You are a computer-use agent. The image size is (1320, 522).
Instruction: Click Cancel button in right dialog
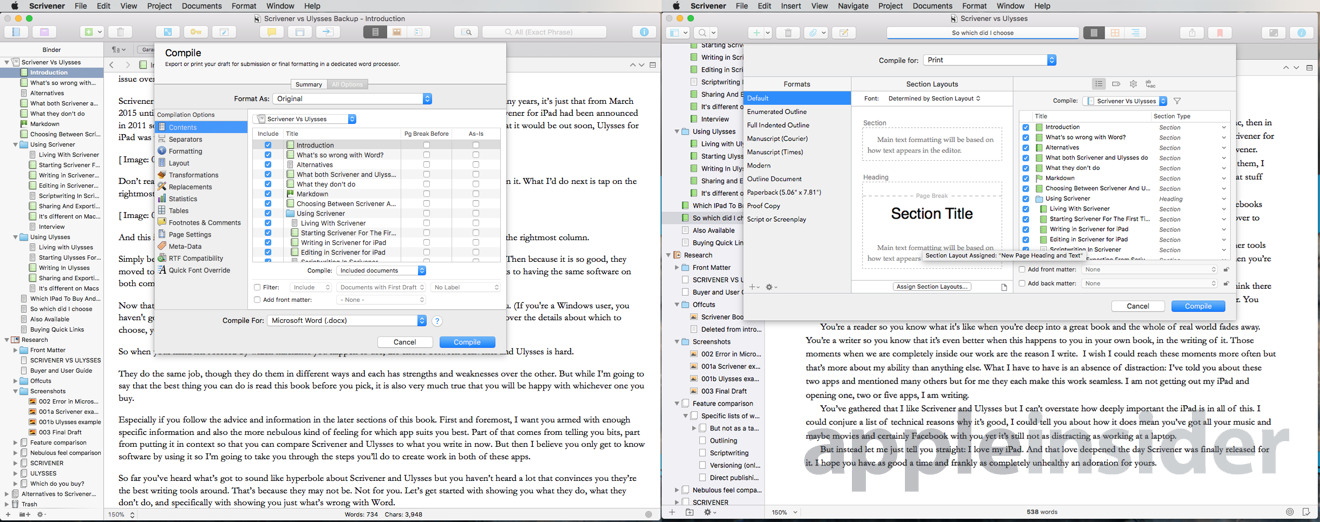(1138, 306)
